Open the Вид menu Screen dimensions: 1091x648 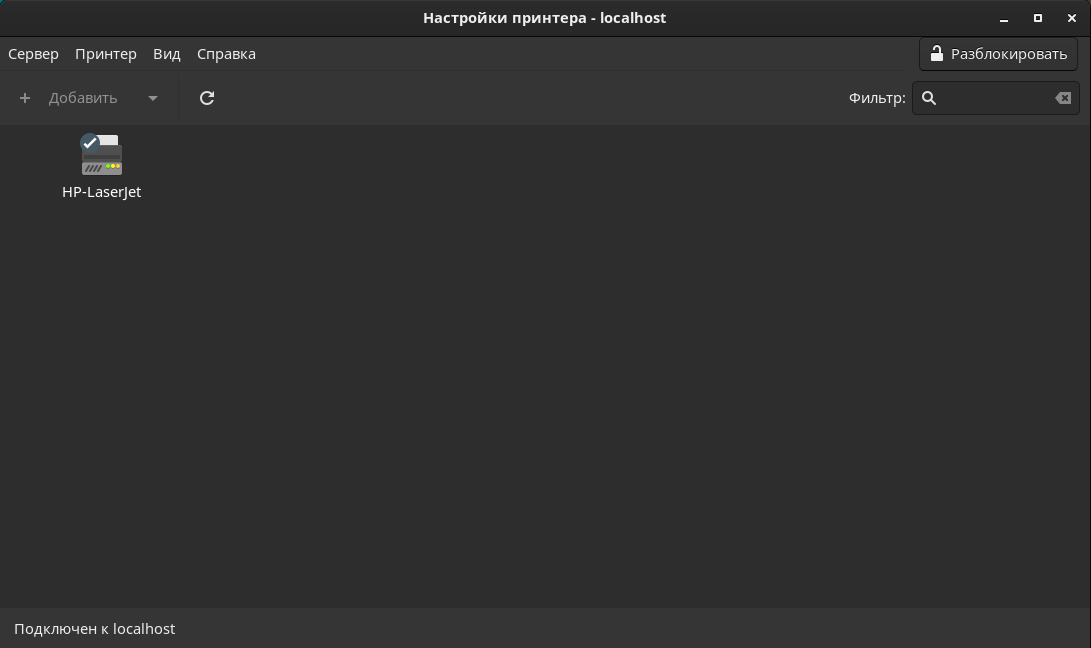(x=167, y=54)
